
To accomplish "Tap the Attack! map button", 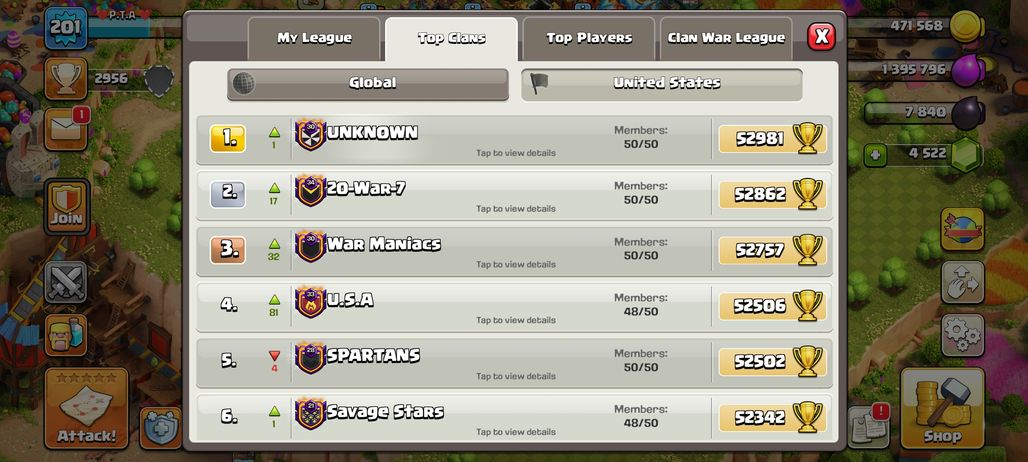I will tap(86, 408).
